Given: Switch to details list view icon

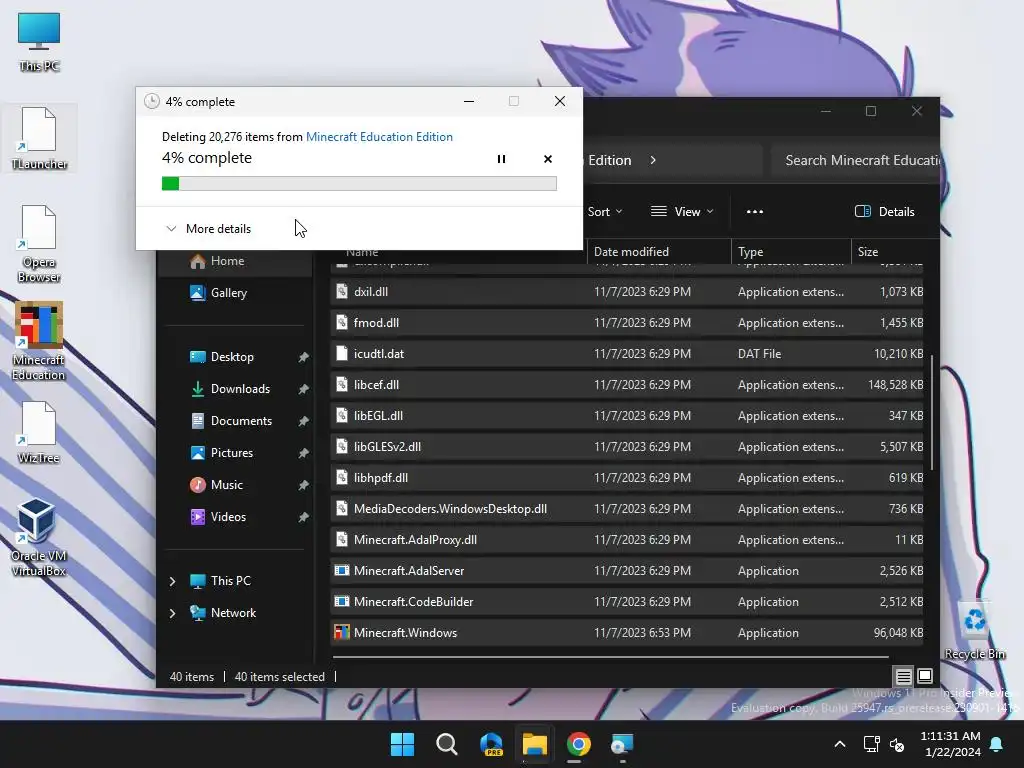Looking at the screenshot, I should 903,676.
